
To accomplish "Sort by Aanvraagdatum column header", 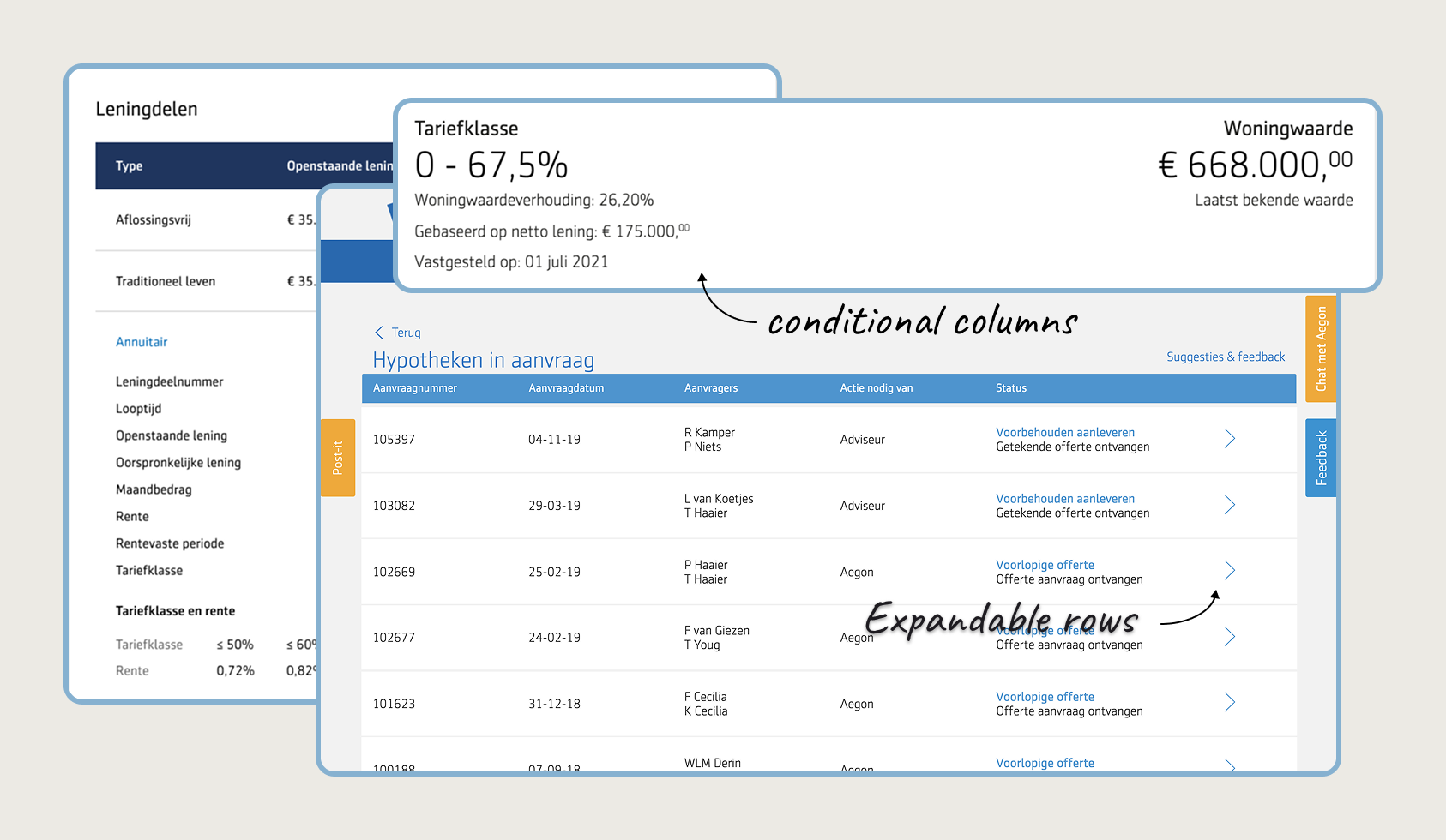I will pos(566,388).
